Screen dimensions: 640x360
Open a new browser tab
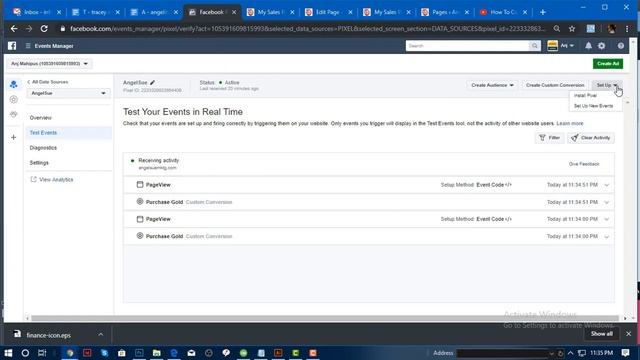pyautogui.click(x=542, y=12)
